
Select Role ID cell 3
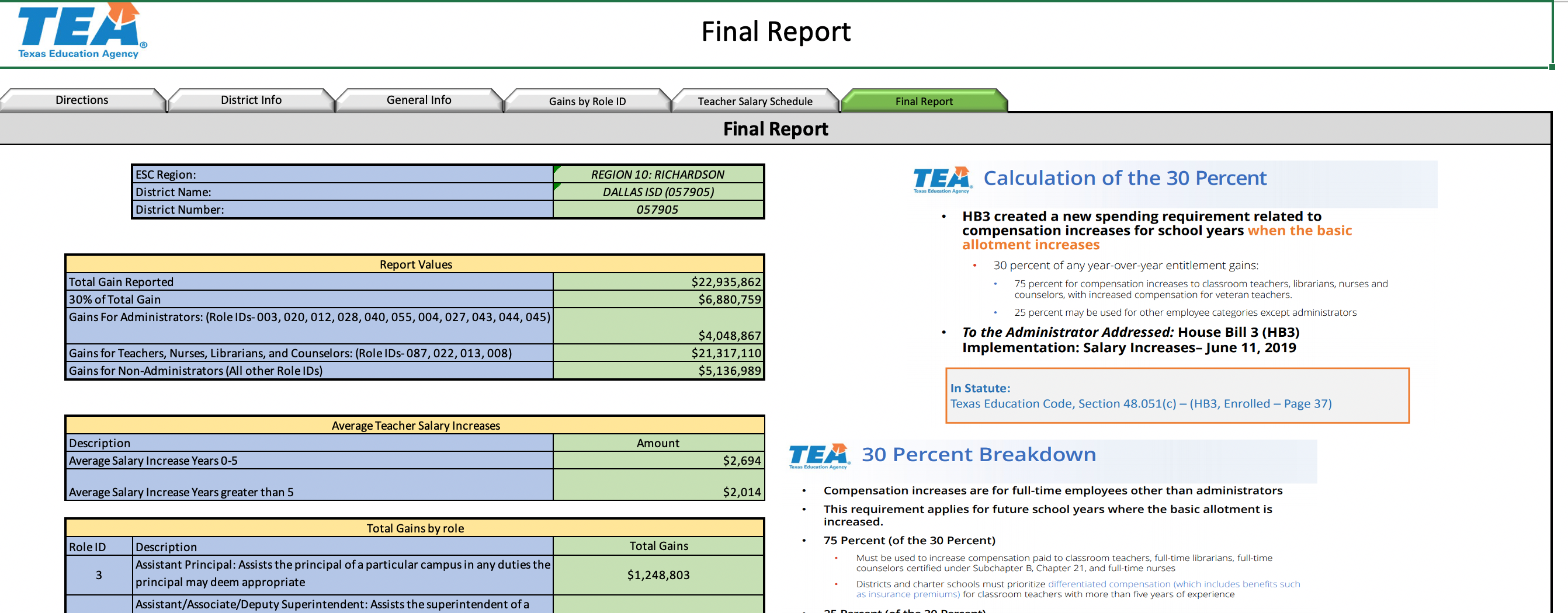(x=99, y=574)
